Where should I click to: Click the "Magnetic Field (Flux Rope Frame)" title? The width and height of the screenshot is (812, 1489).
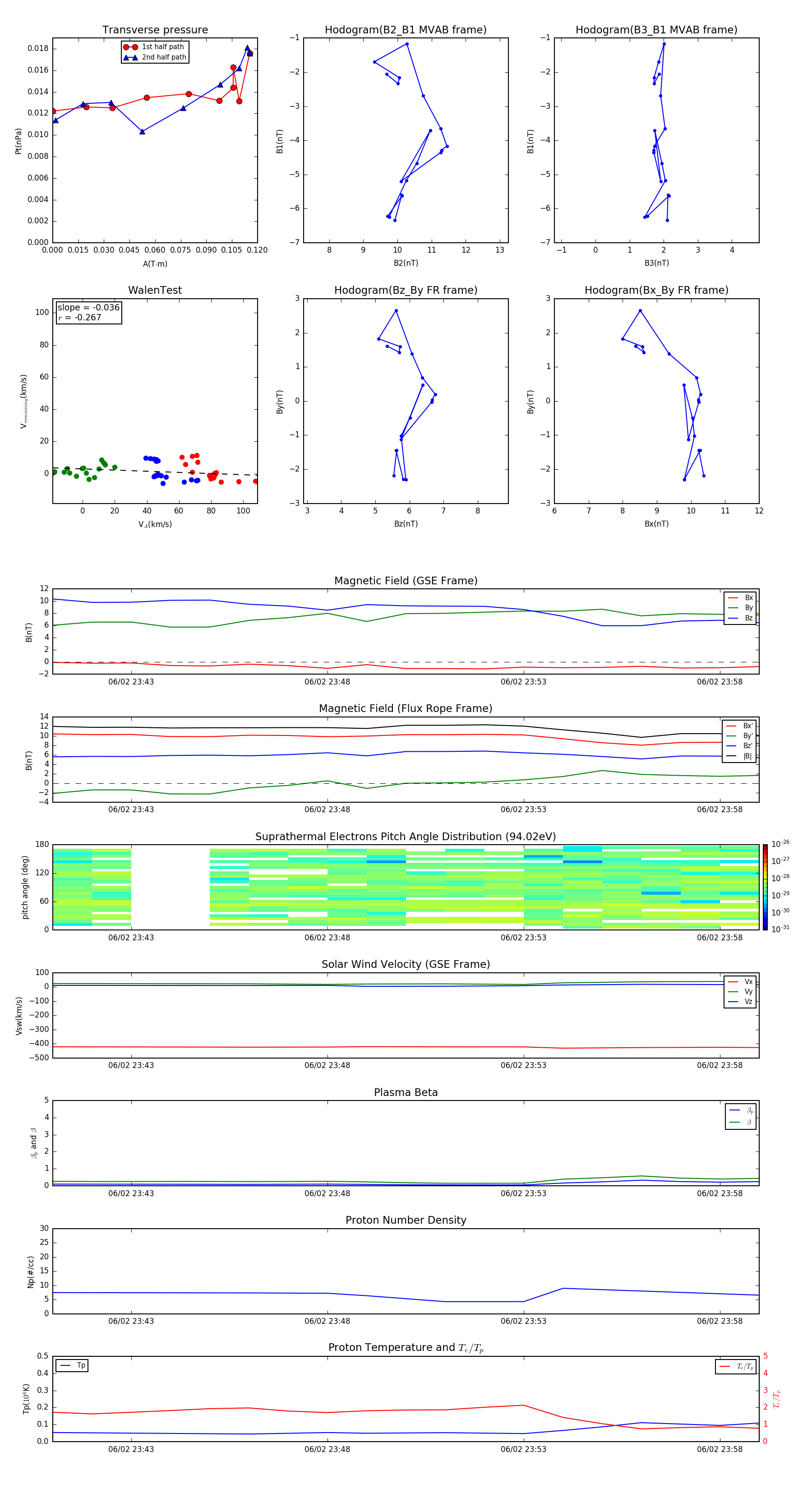[x=406, y=709]
